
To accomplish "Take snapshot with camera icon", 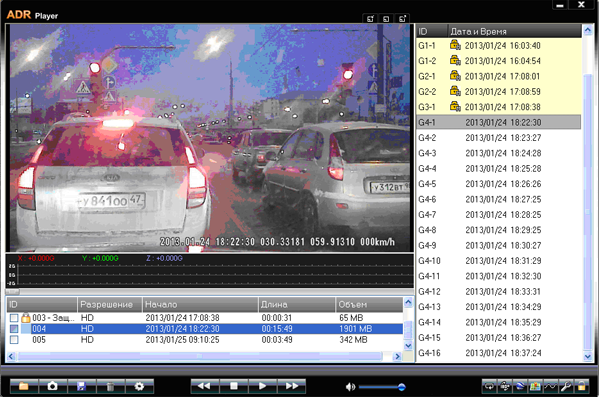I will pos(52,386).
